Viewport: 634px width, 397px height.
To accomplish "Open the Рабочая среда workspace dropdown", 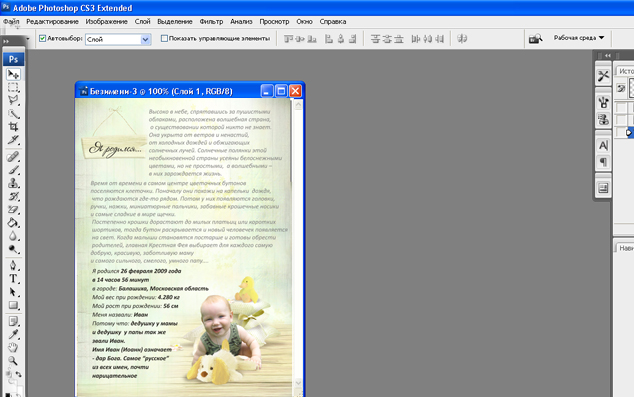I will click(579, 38).
